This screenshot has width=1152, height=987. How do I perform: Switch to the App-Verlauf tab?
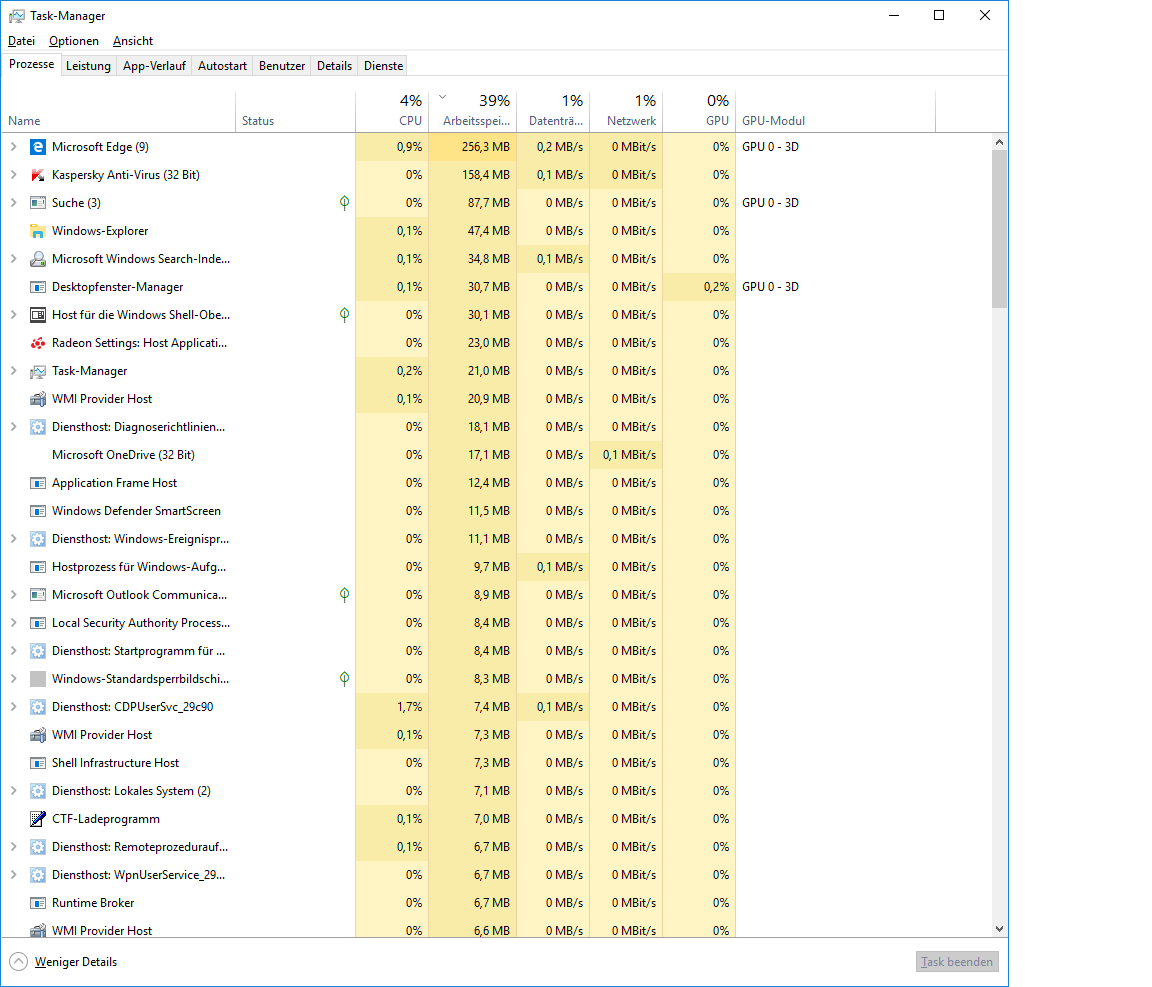(154, 66)
